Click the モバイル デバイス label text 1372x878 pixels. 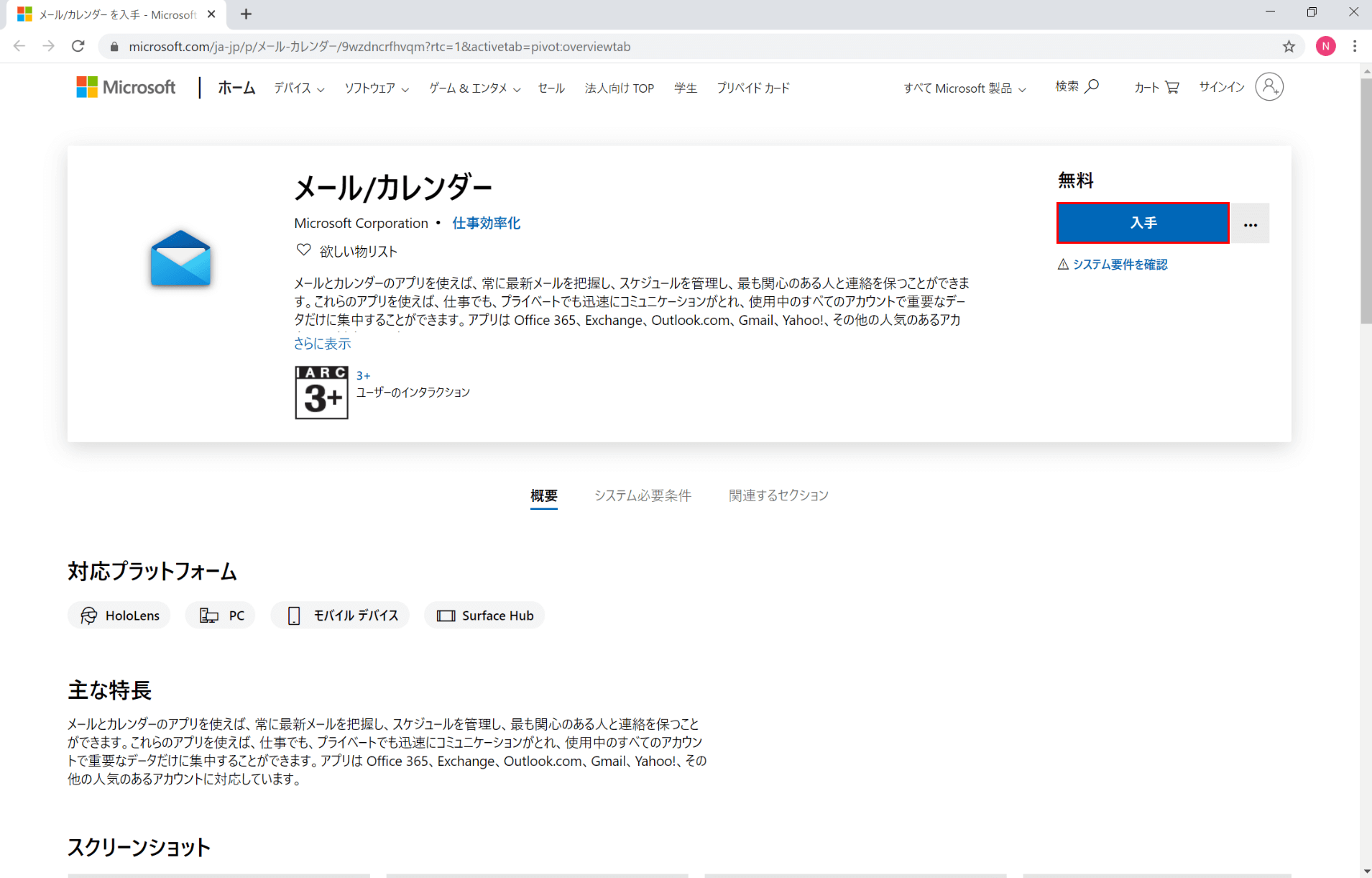pos(356,616)
